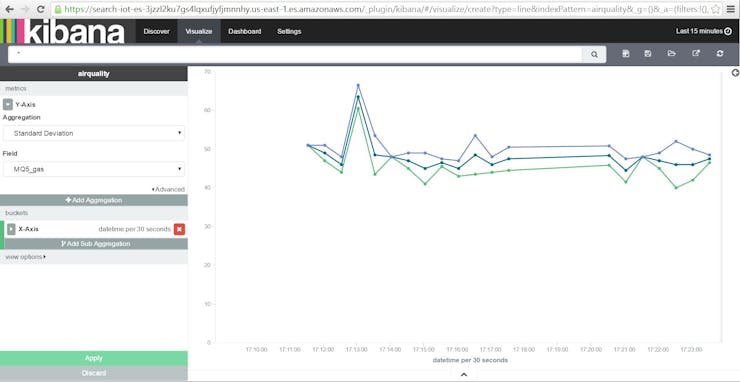
Task: Open the Field dropdown showing MQ5_gas
Action: 94,169
